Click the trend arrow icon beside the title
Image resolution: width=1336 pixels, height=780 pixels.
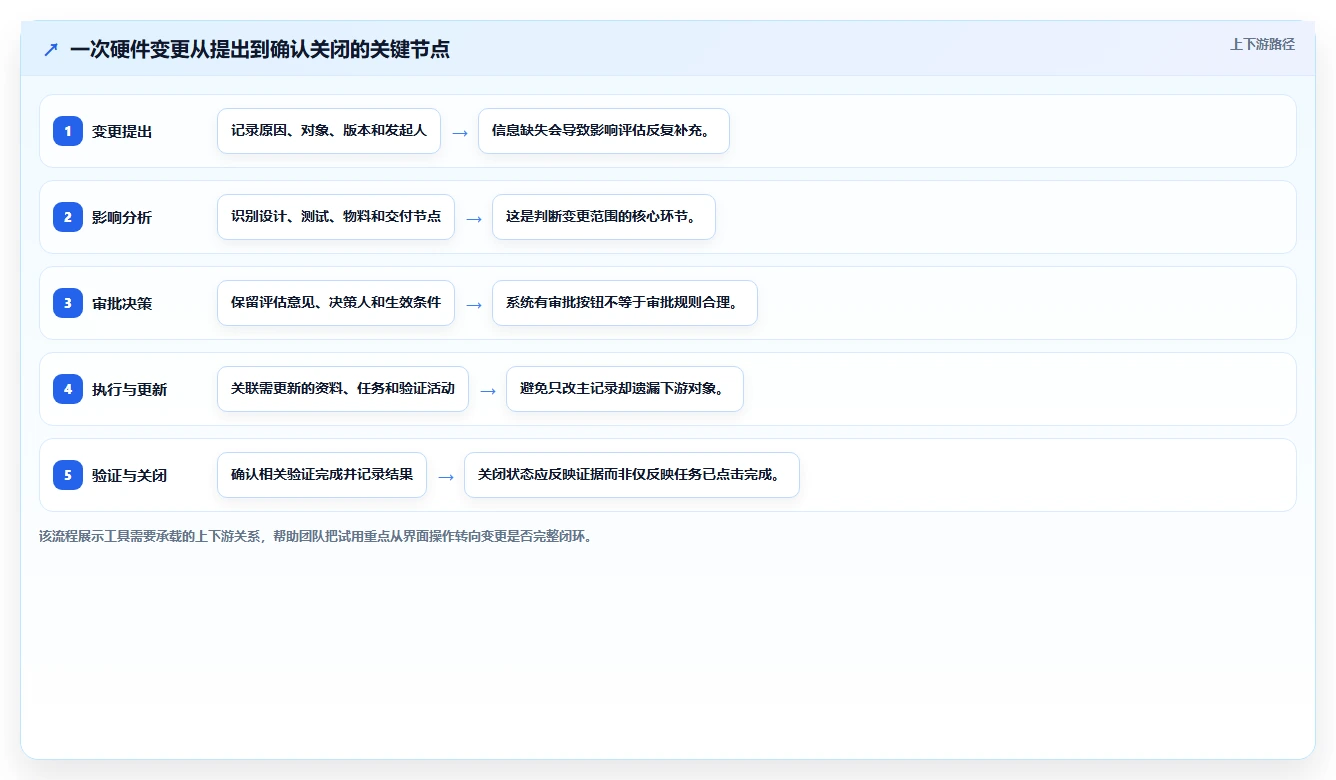point(51,49)
